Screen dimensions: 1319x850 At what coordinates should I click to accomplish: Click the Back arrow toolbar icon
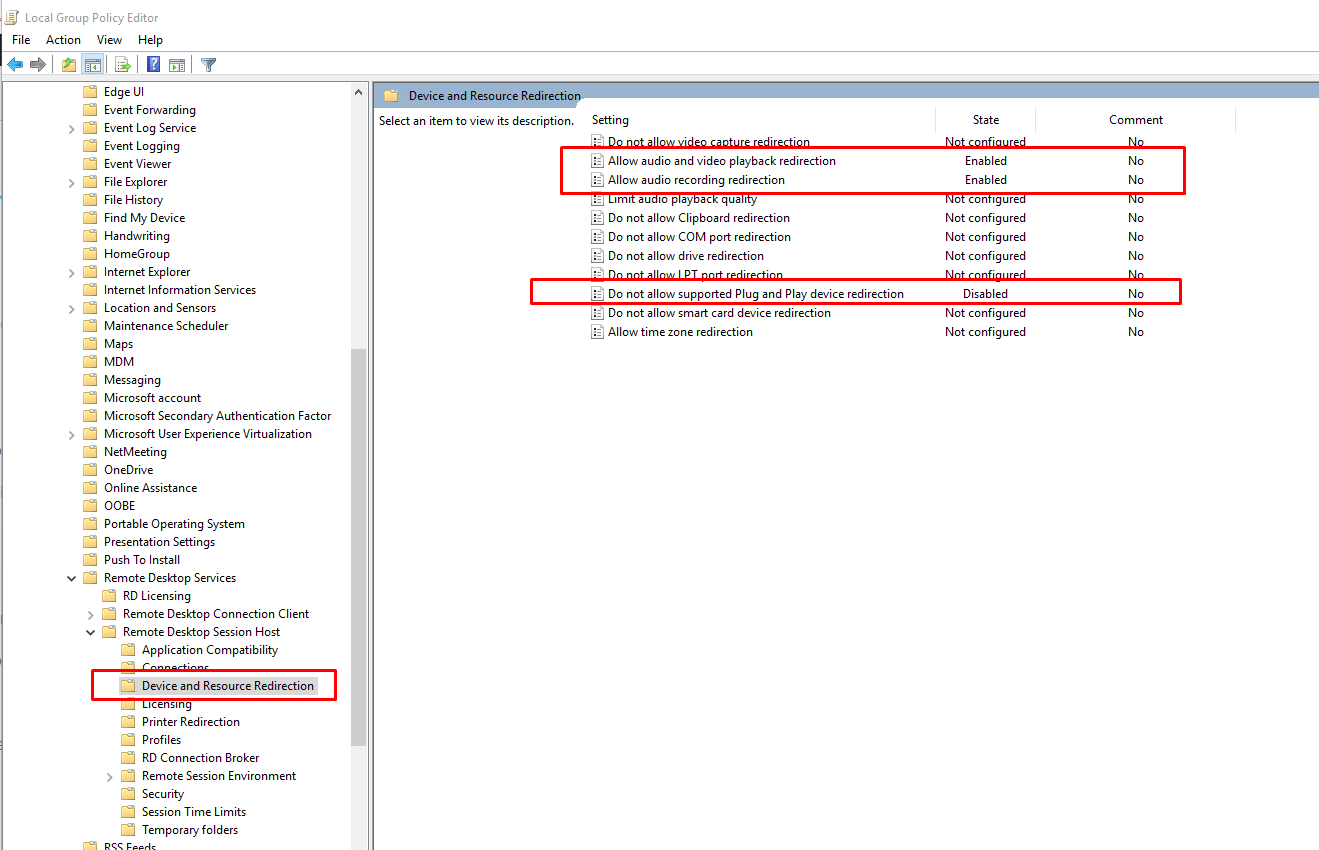click(15, 65)
